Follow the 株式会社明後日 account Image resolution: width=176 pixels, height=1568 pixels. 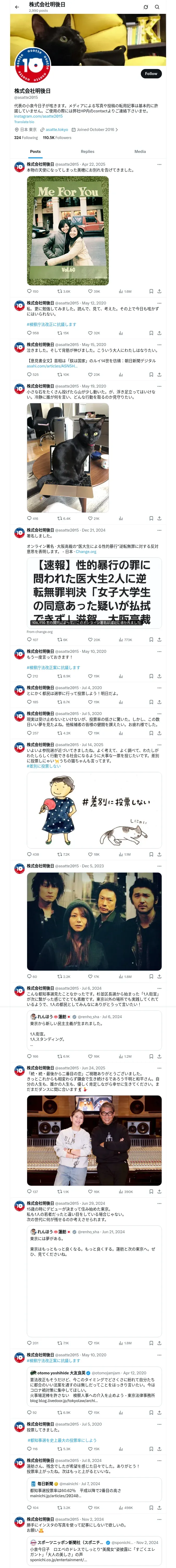tap(151, 74)
